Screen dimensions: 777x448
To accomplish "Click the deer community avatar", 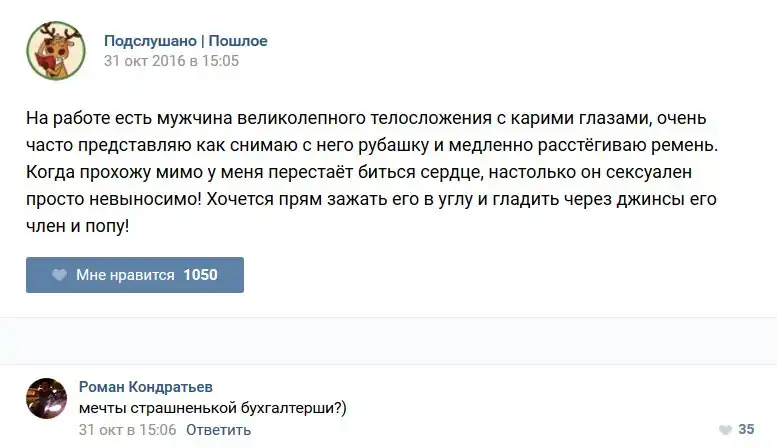I will pos(54,50).
